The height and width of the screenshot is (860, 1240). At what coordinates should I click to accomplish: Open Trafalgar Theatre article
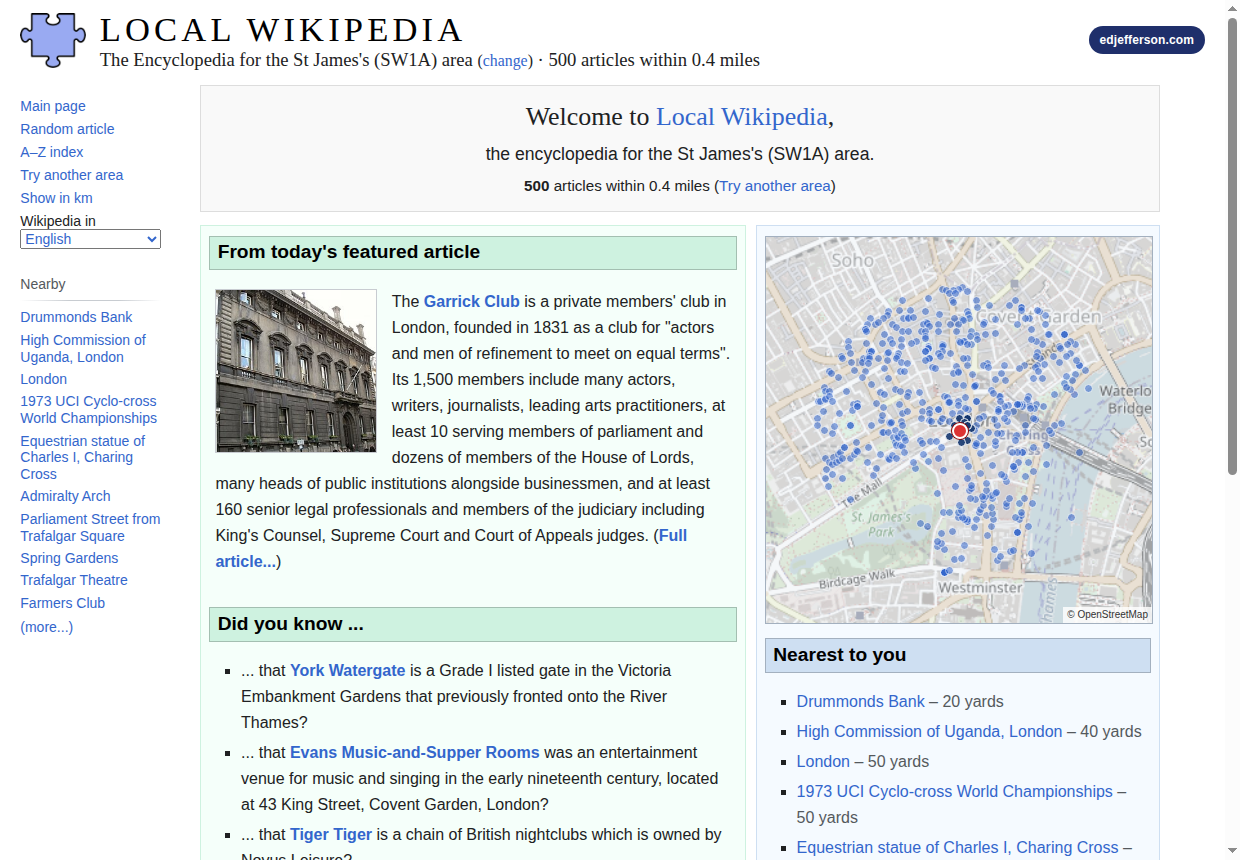click(74, 580)
